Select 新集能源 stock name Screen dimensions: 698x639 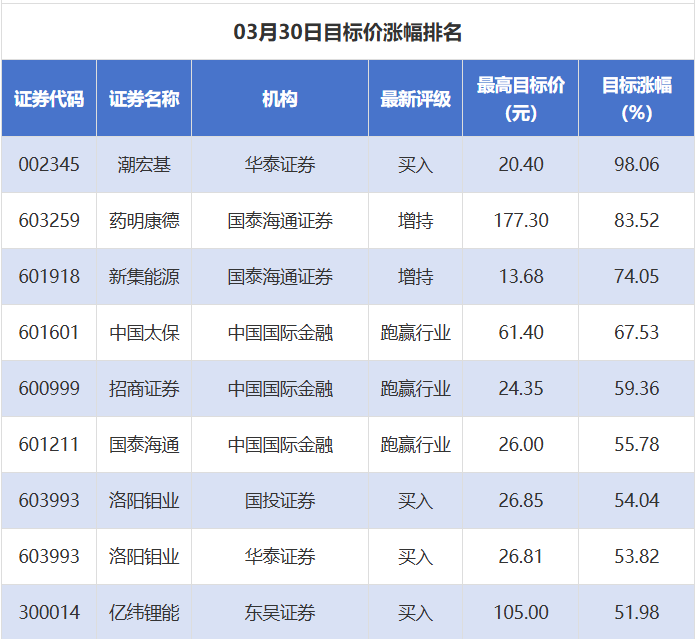click(x=144, y=276)
